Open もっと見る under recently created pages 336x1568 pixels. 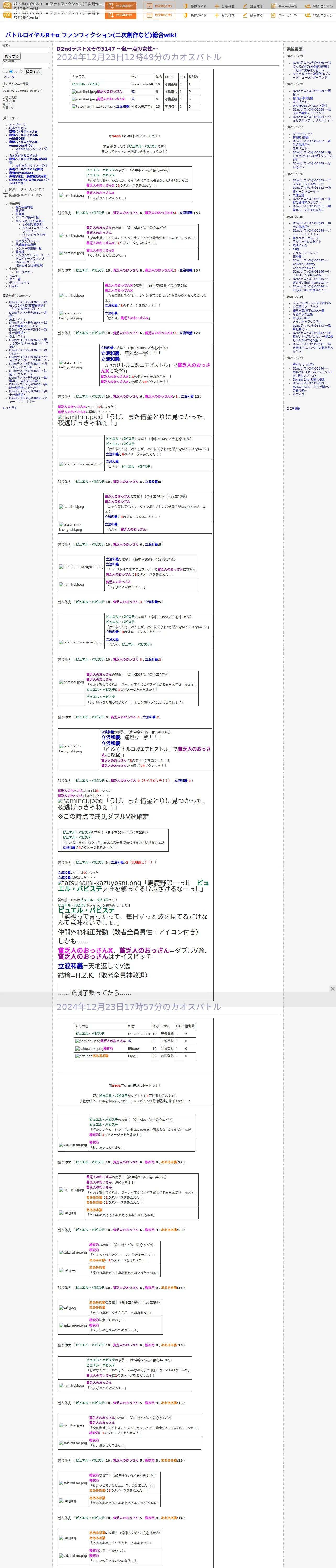[x=10, y=408]
